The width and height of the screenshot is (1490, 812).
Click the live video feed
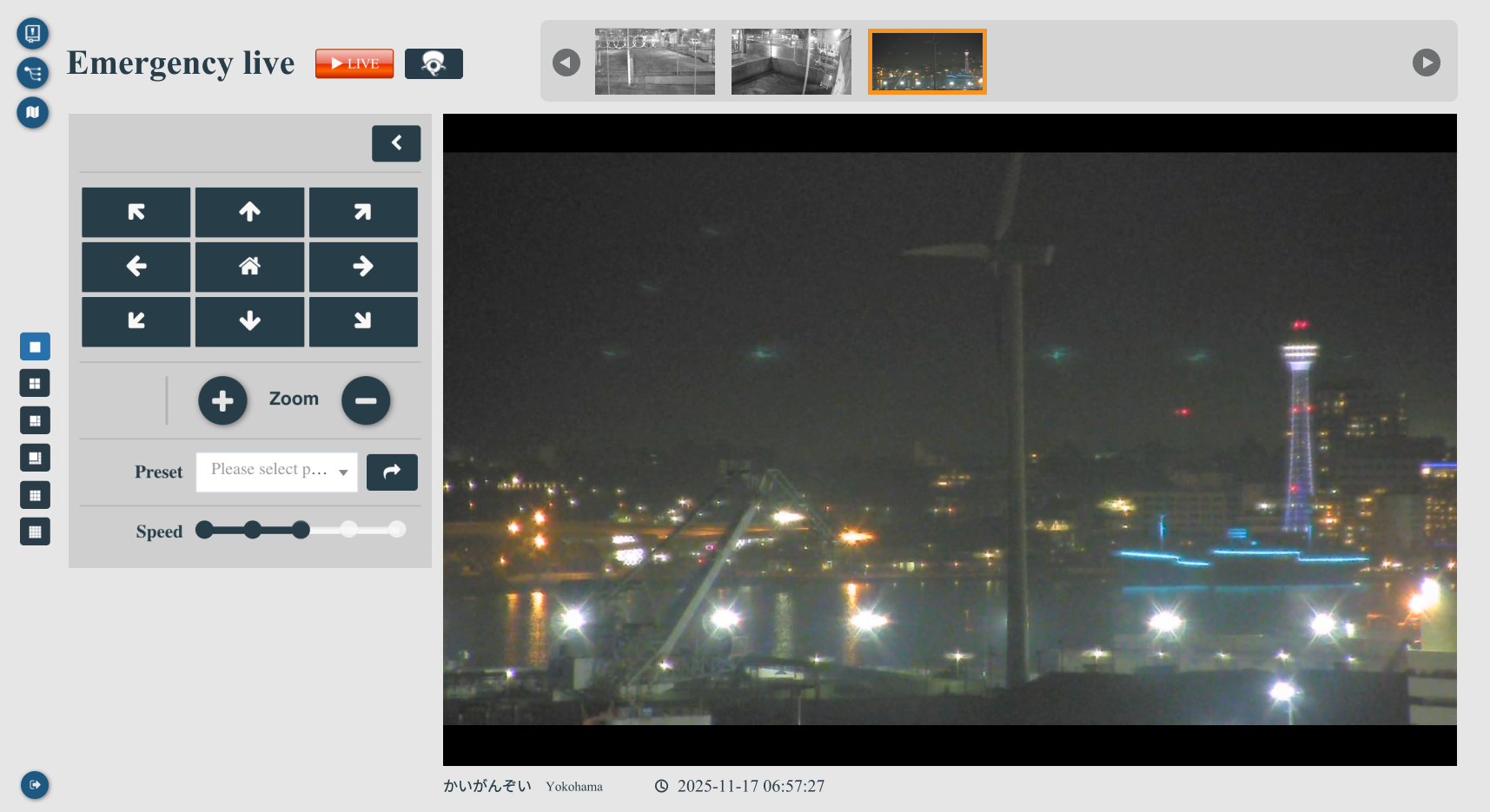[x=950, y=439]
